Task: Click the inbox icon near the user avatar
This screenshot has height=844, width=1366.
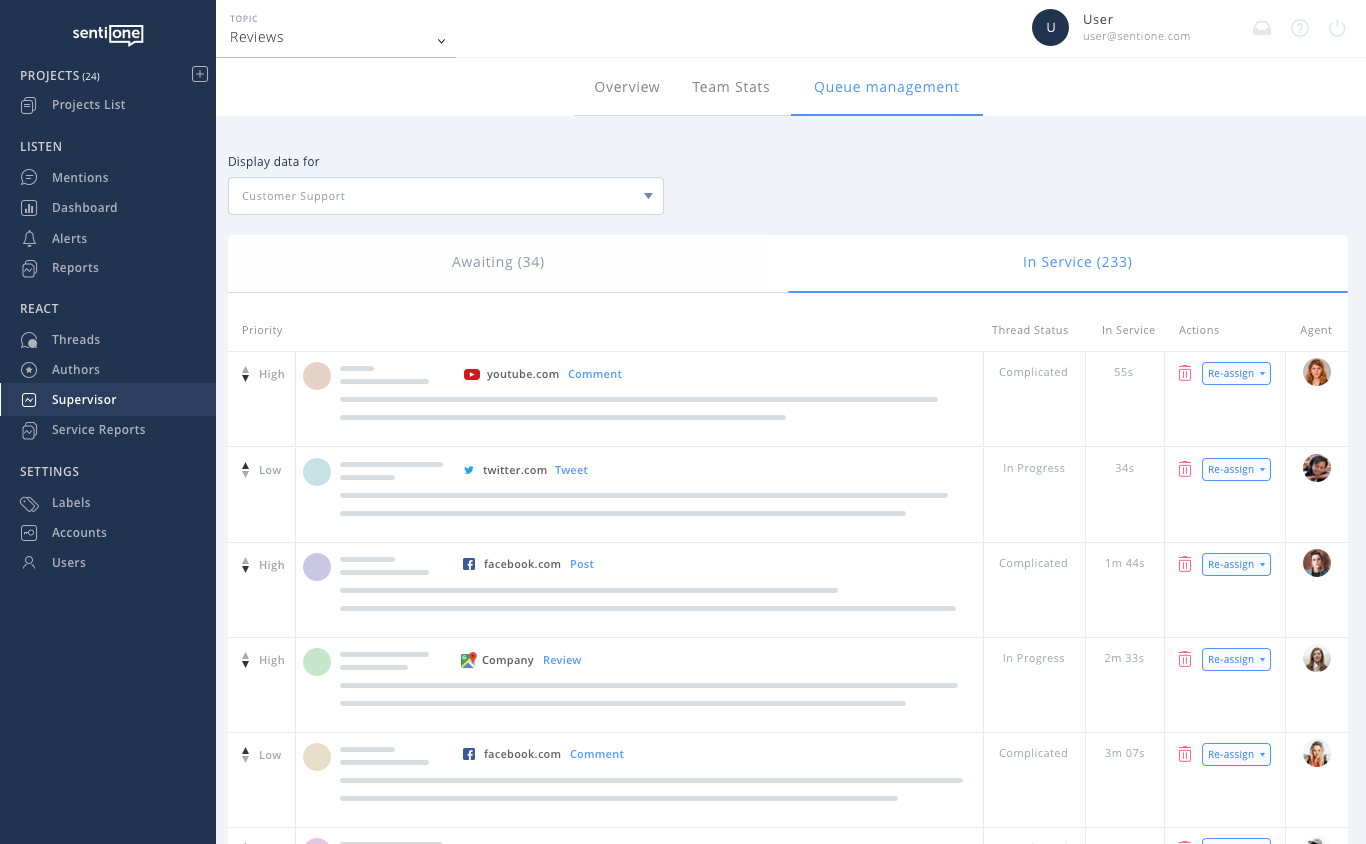Action: pos(1261,28)
